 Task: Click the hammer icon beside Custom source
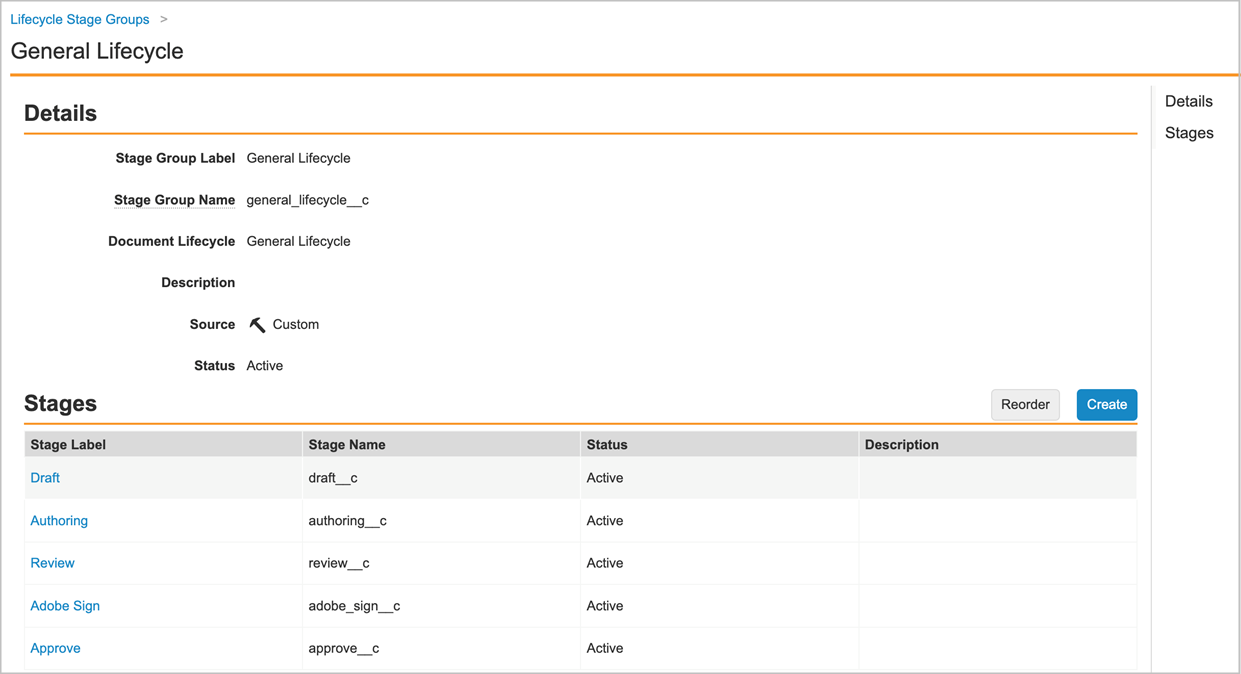pos(257,324)
